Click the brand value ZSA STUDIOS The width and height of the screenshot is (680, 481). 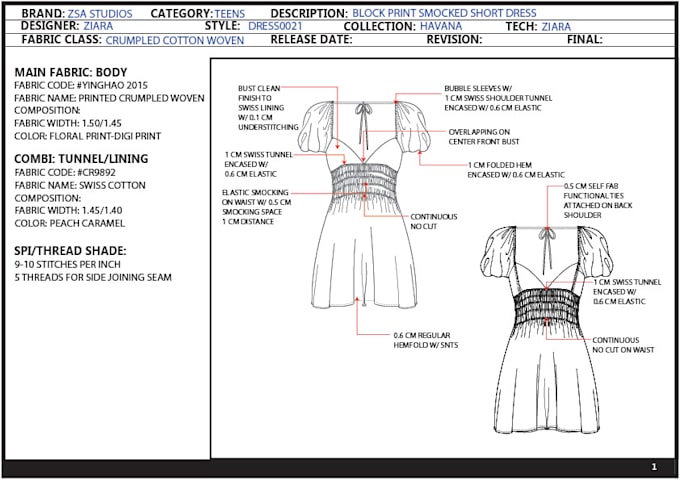(x=100, y=14)
